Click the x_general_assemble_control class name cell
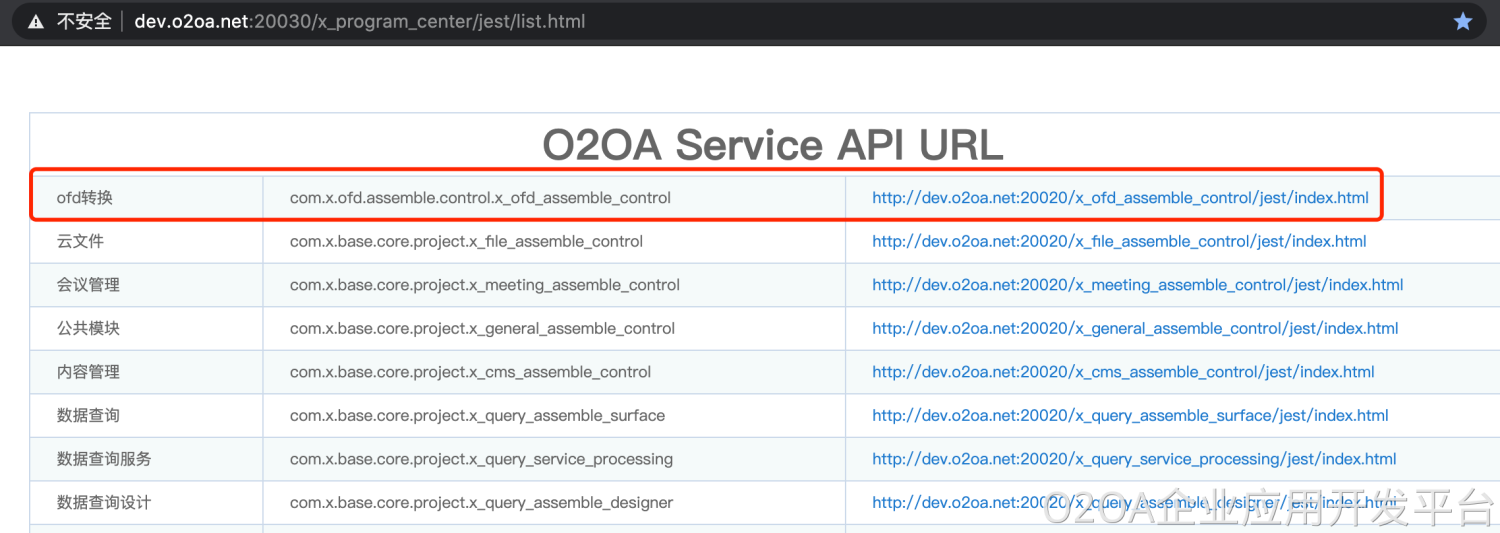This screenshot has width=1500, height=533. (482, 329)
